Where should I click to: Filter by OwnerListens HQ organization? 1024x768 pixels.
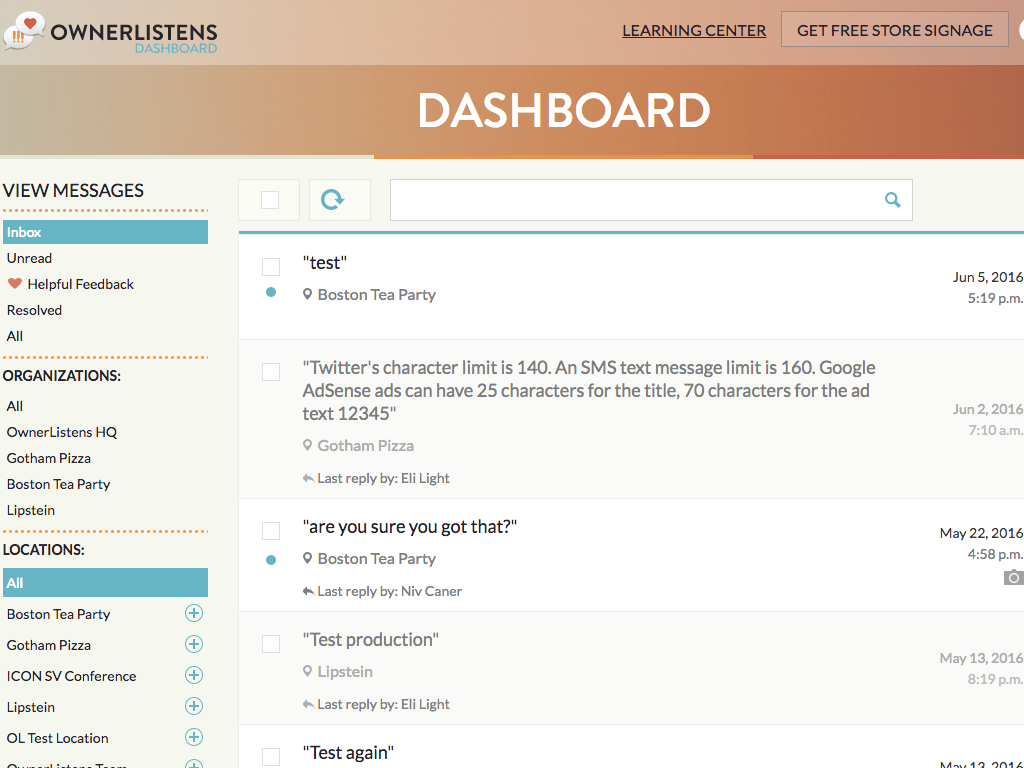(x=62, y=432)
